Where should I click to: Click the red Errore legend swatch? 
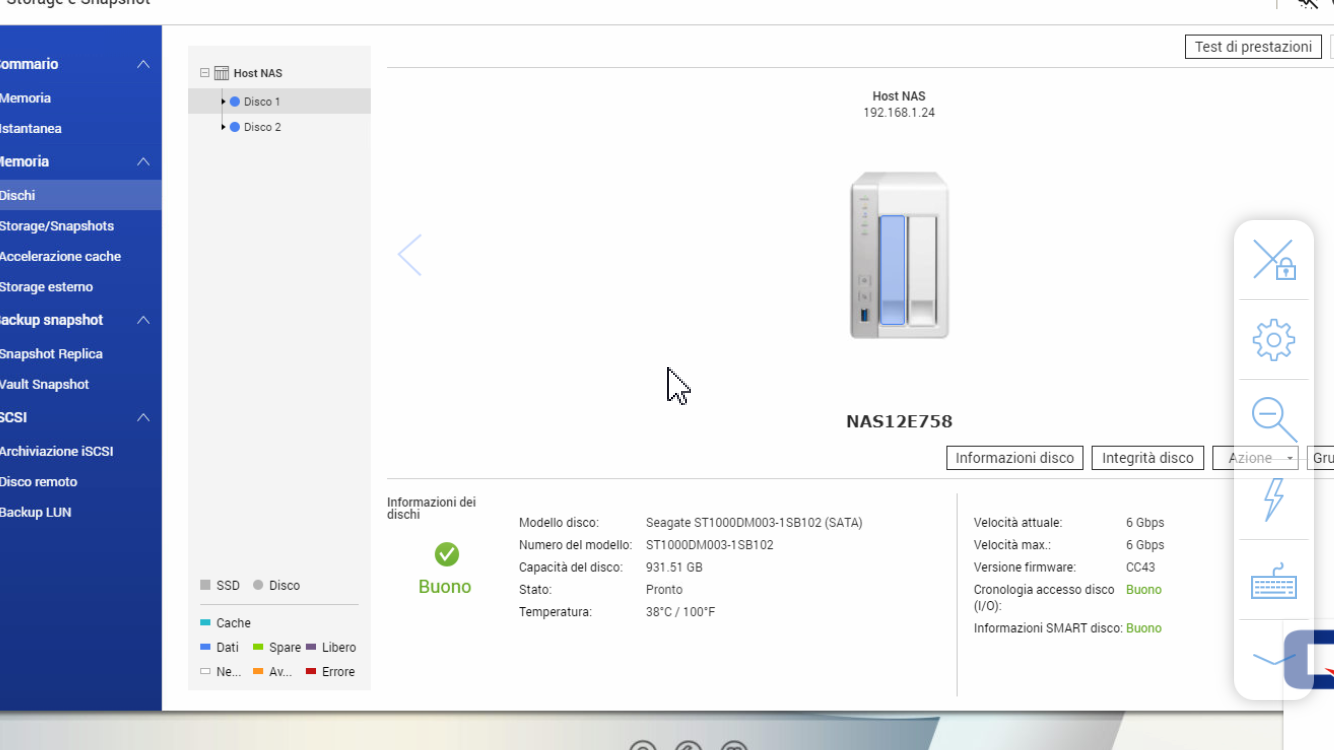(x=311, y=672)
